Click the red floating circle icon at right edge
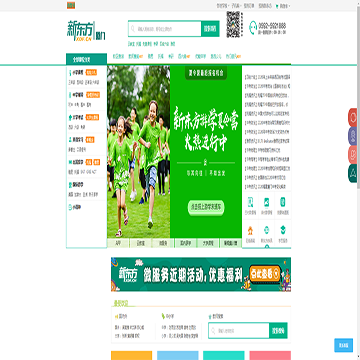 [353, 117]
